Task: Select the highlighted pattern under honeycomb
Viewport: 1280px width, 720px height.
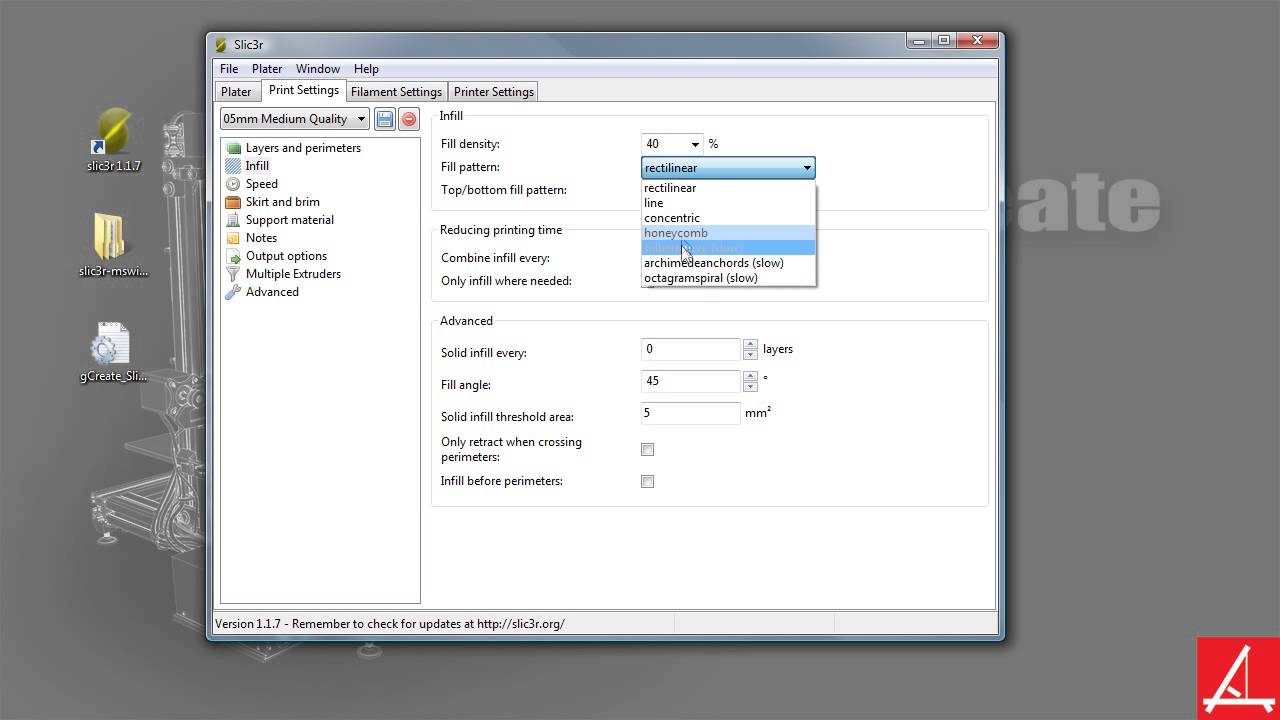Action: (x=728, y=248)
